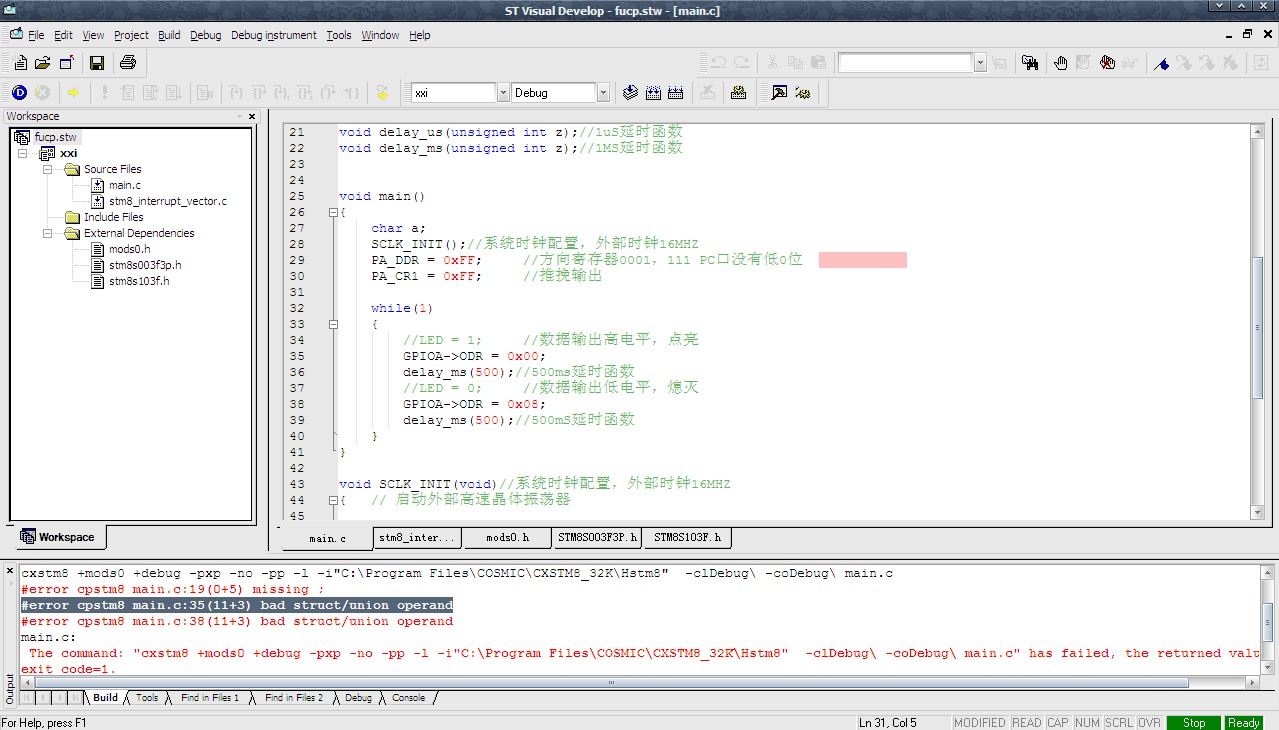Open the xxi project dropdown

click(503, 93)
